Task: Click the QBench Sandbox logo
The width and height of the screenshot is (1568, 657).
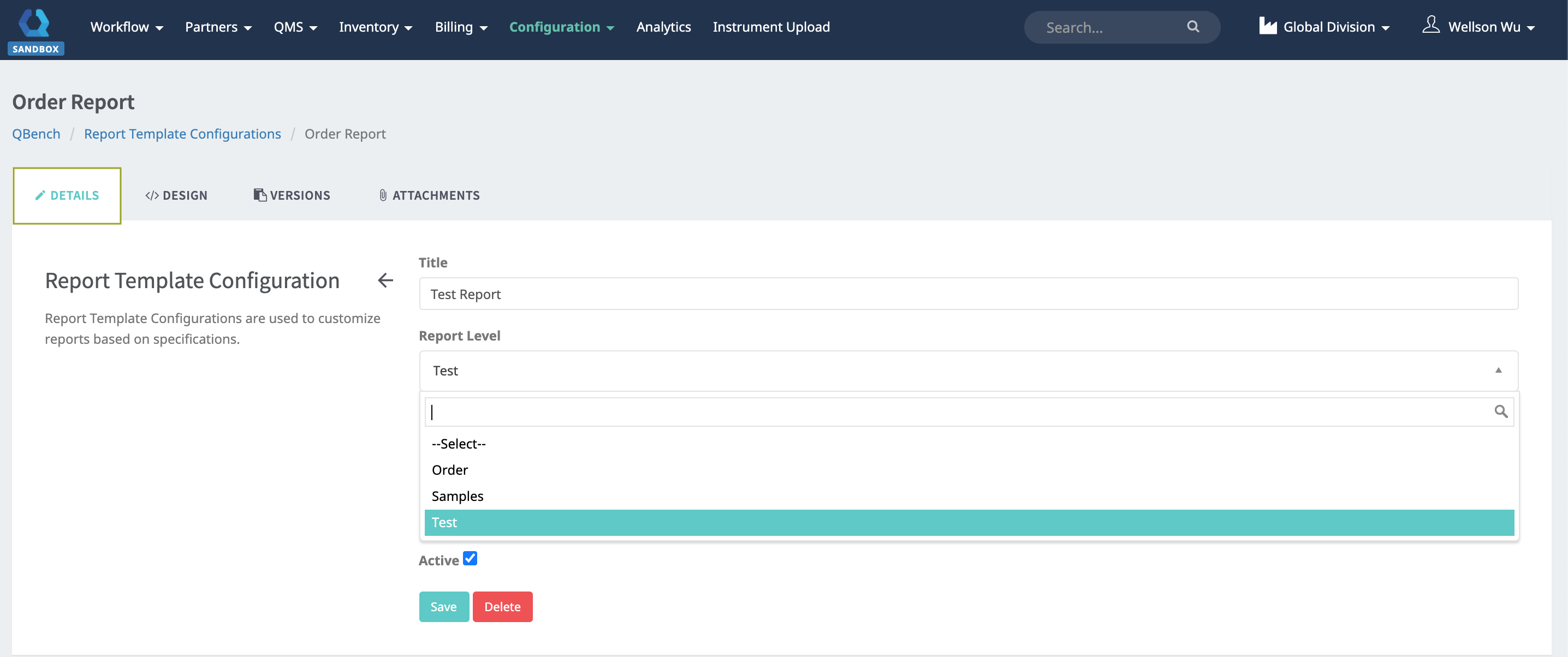Action: coord(35,31)
